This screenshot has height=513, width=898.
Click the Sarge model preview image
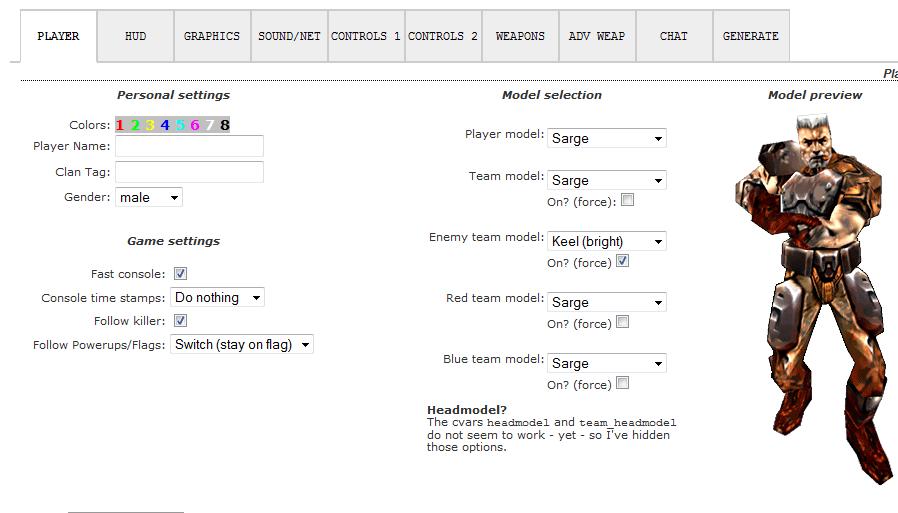[x=813, y=299]
